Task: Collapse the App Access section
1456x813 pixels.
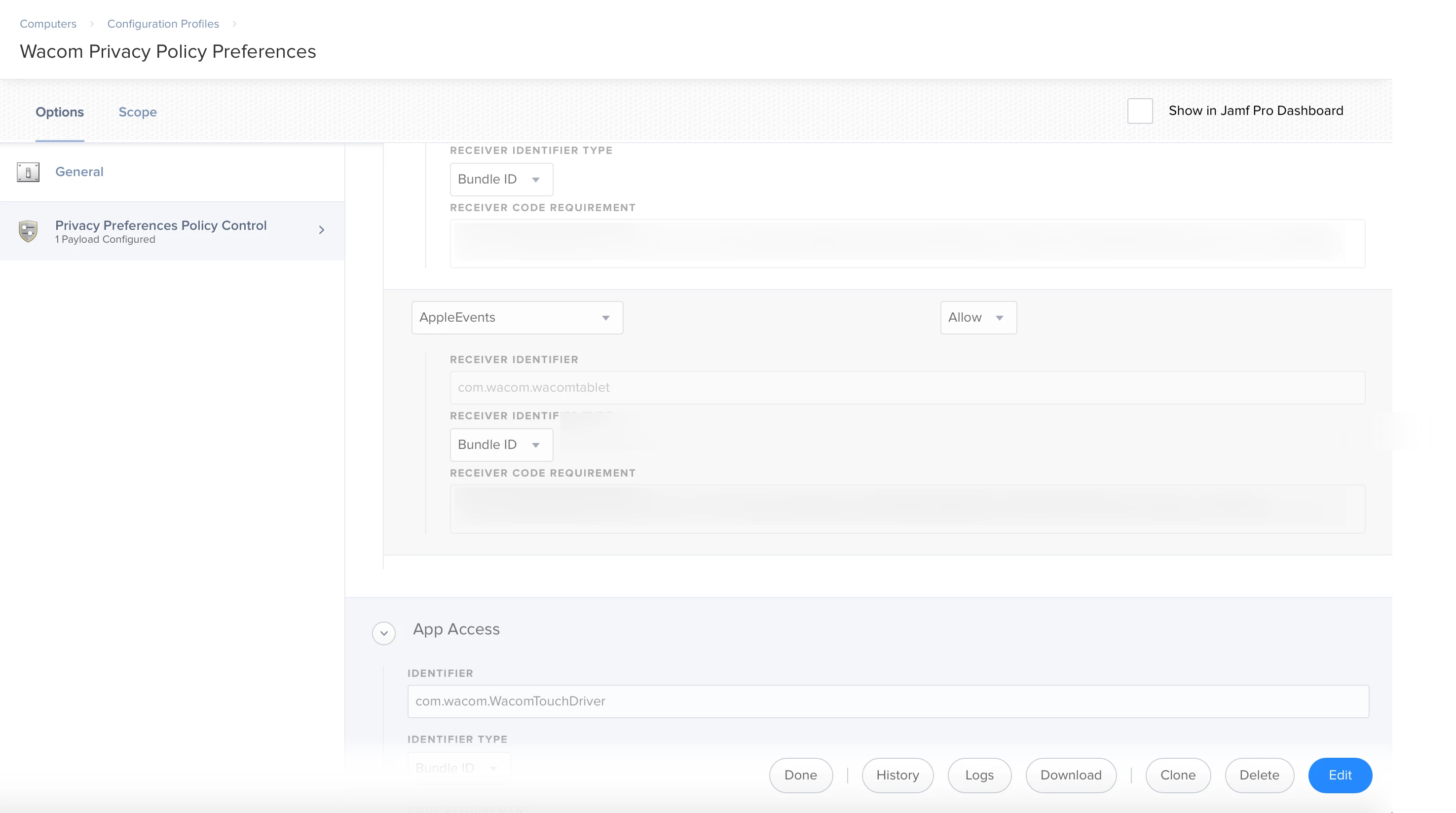Action: tap(383, 633)
